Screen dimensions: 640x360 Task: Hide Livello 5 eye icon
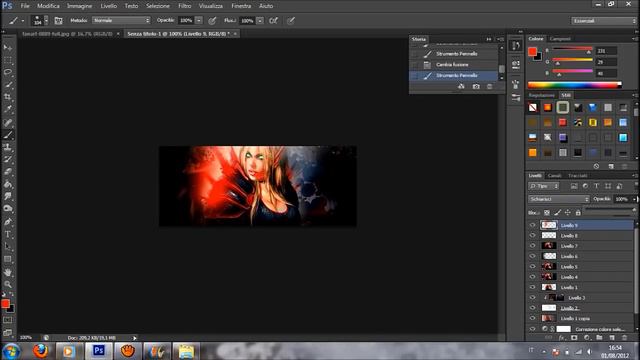[x=532, y=267]
